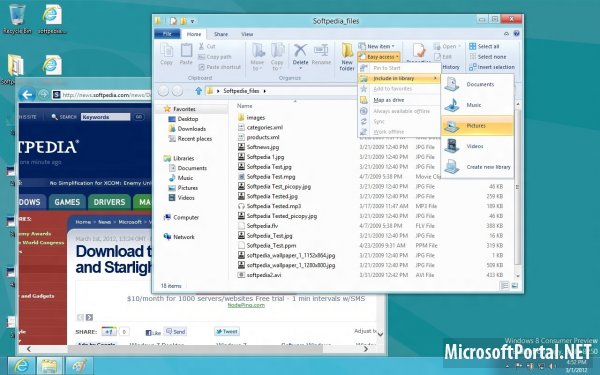The image size is (600, 375).
Task: Click the NodePing.com ad link
Action: (246, 305)
